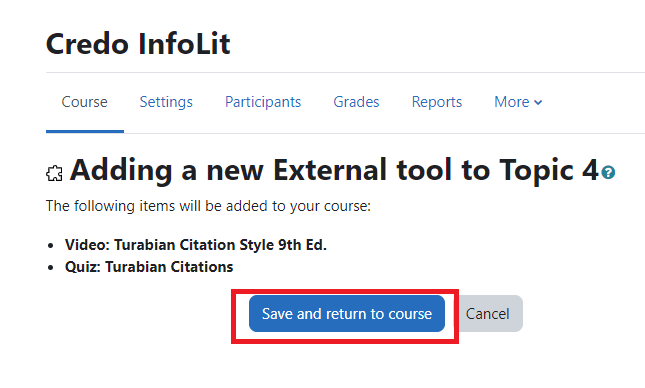
Task: Go to the Grades tab
Action: 356,102
